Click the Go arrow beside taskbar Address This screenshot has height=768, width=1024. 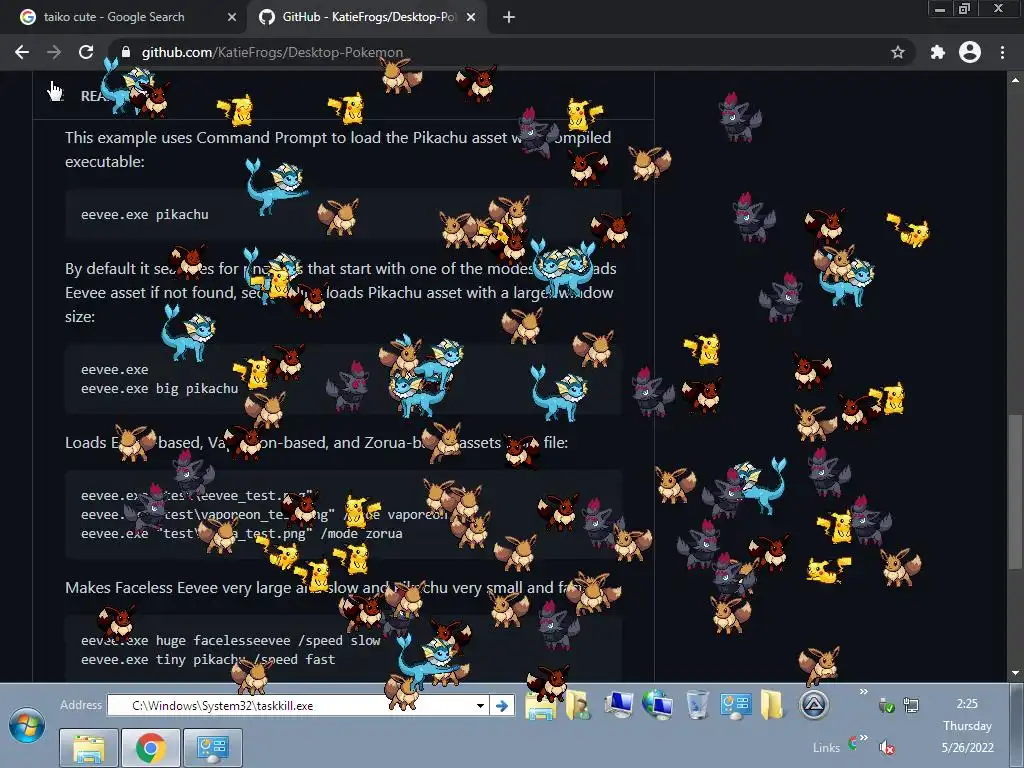(x=502, y=706)
